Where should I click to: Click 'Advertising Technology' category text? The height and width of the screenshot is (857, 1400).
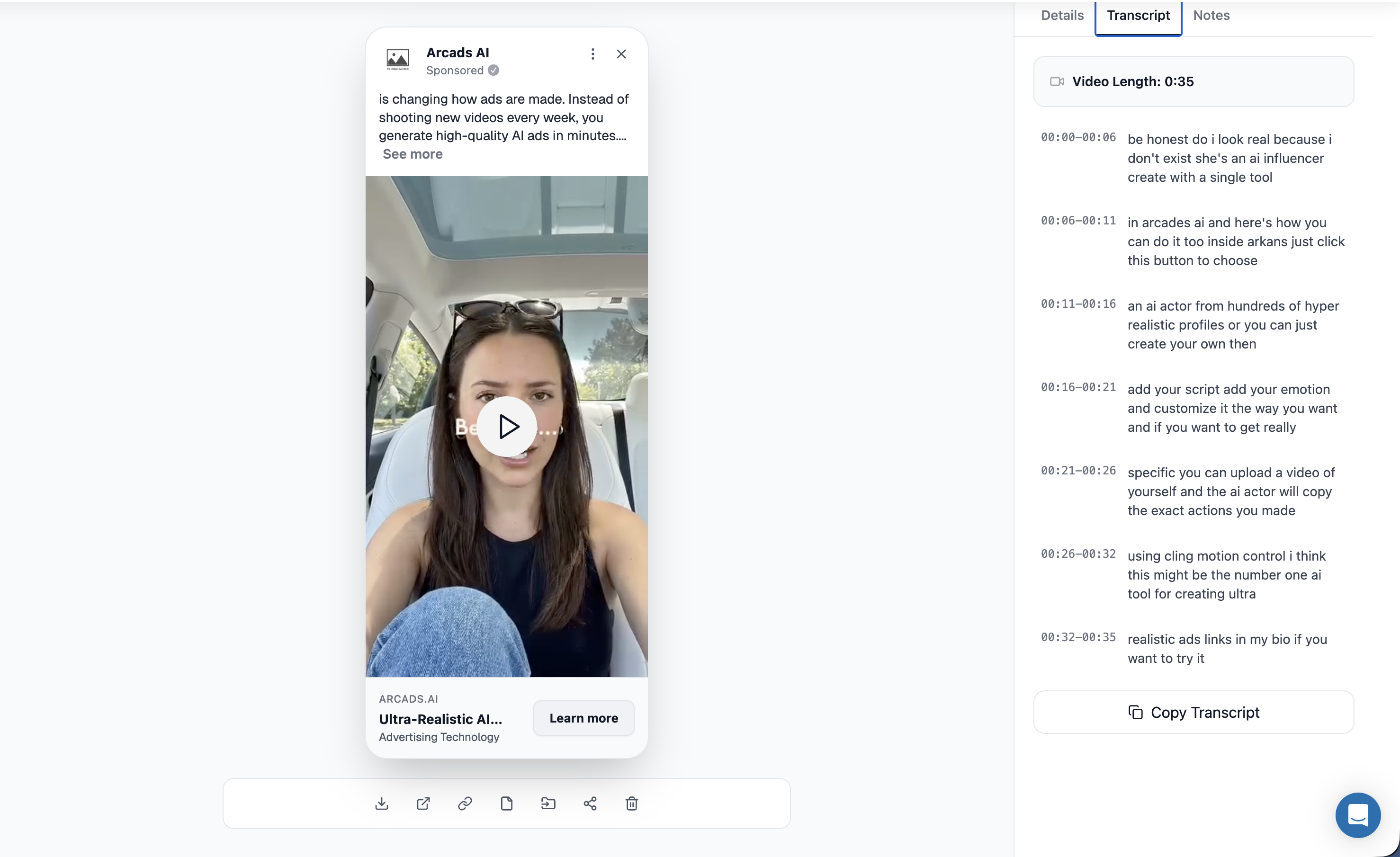439,737
